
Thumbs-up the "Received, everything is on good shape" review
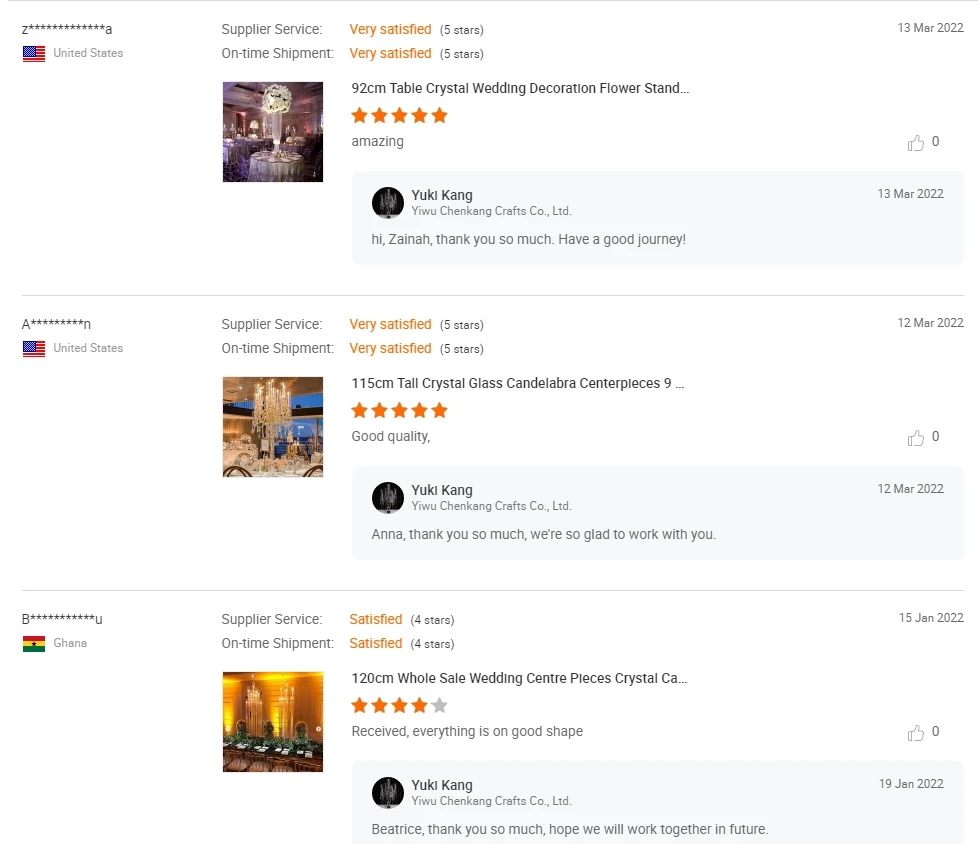point(916,733)
